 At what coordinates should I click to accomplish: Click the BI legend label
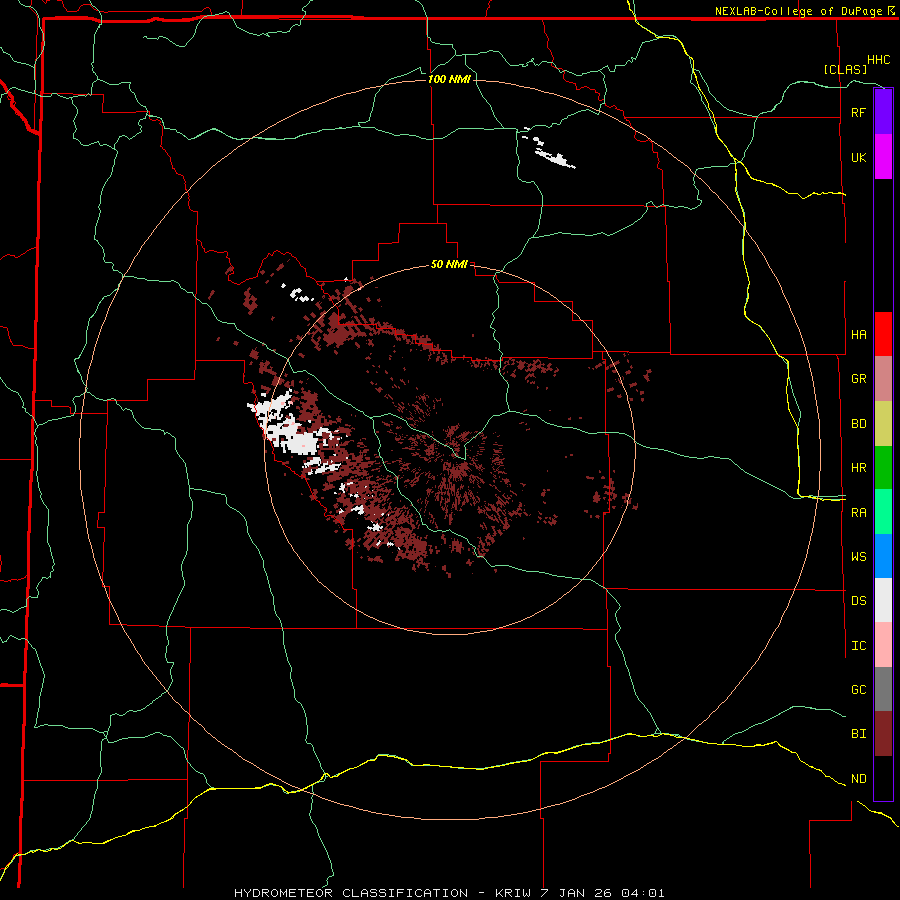[x=858, y=734]
